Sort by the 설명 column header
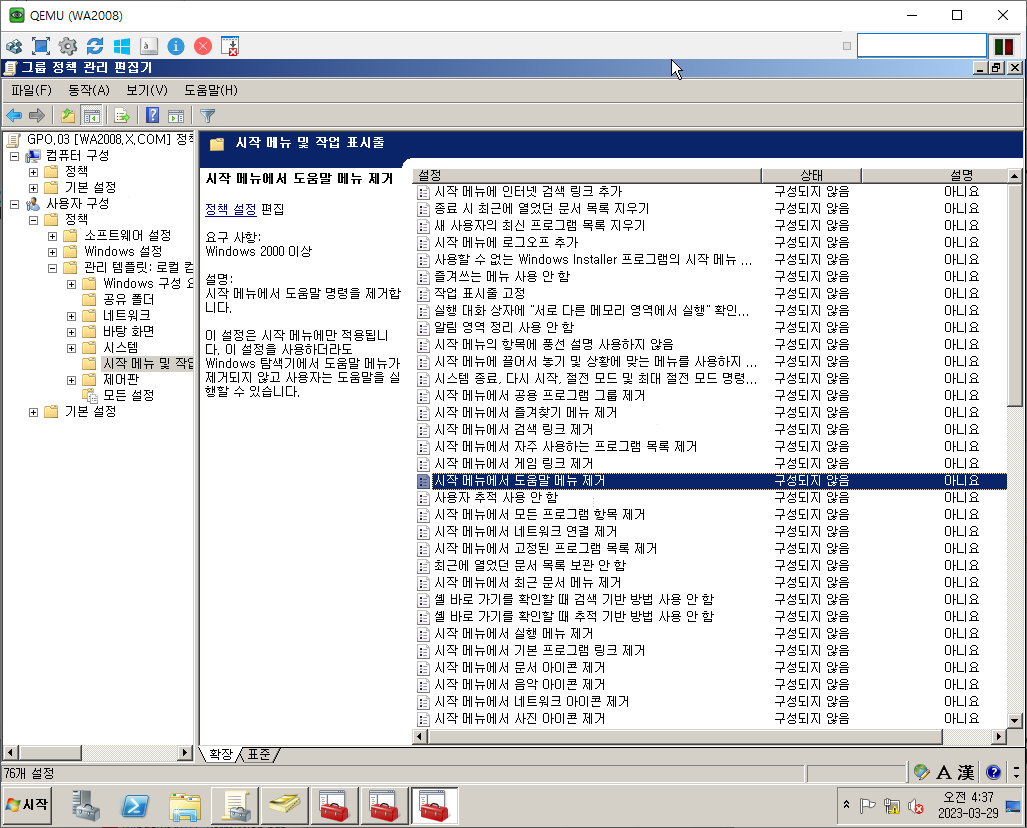Viewport: 1027px width, 828px height. [x=935, y=176]
